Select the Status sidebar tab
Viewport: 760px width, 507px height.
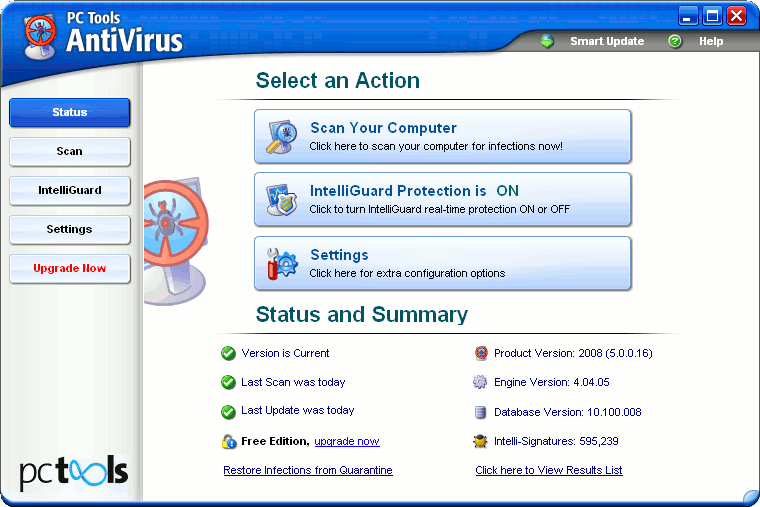pyautogui.click(x=70, y=112)
